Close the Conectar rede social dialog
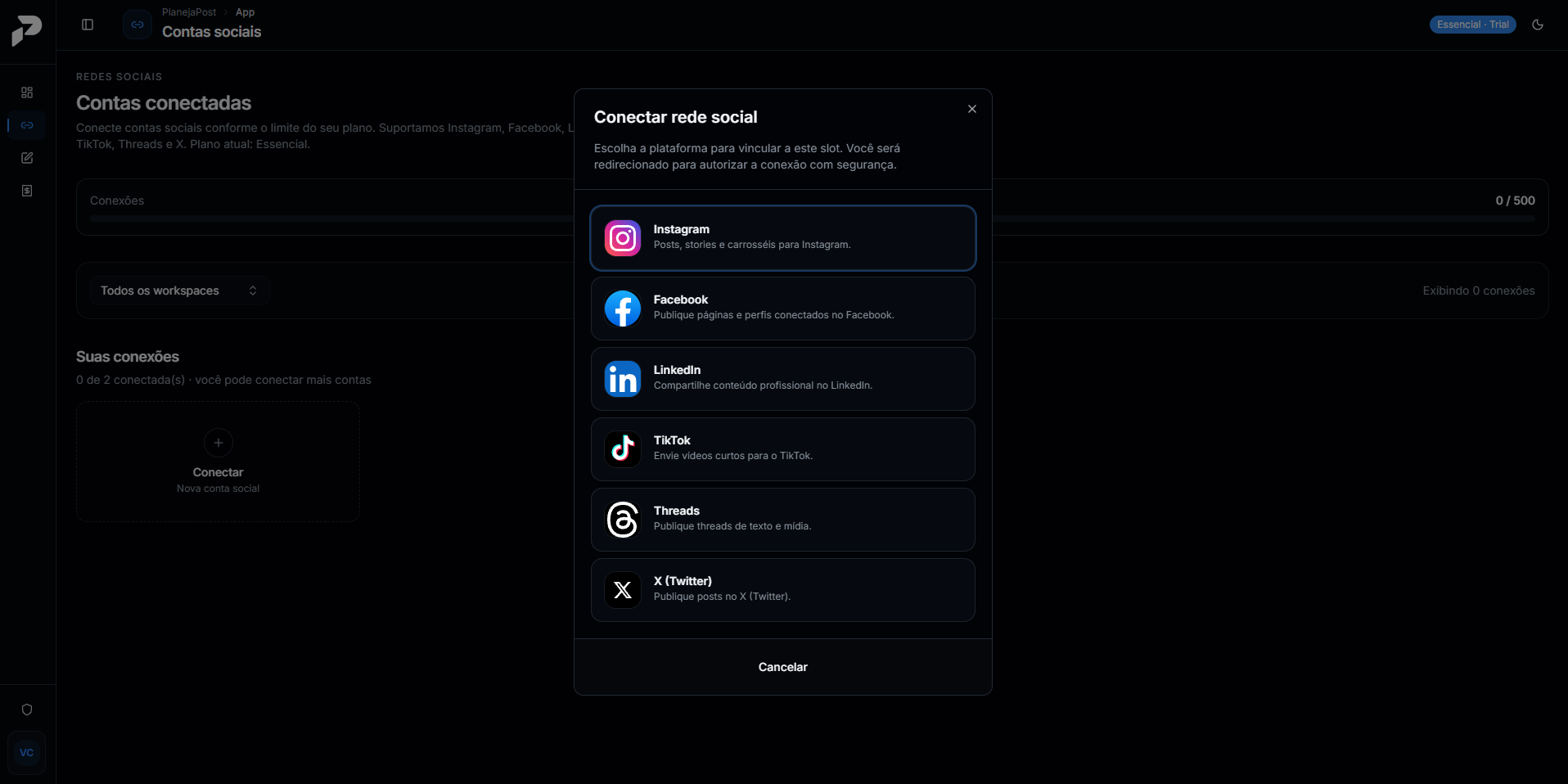The width and height of the screenshot is (1568, 784). (x=972, y=109)
